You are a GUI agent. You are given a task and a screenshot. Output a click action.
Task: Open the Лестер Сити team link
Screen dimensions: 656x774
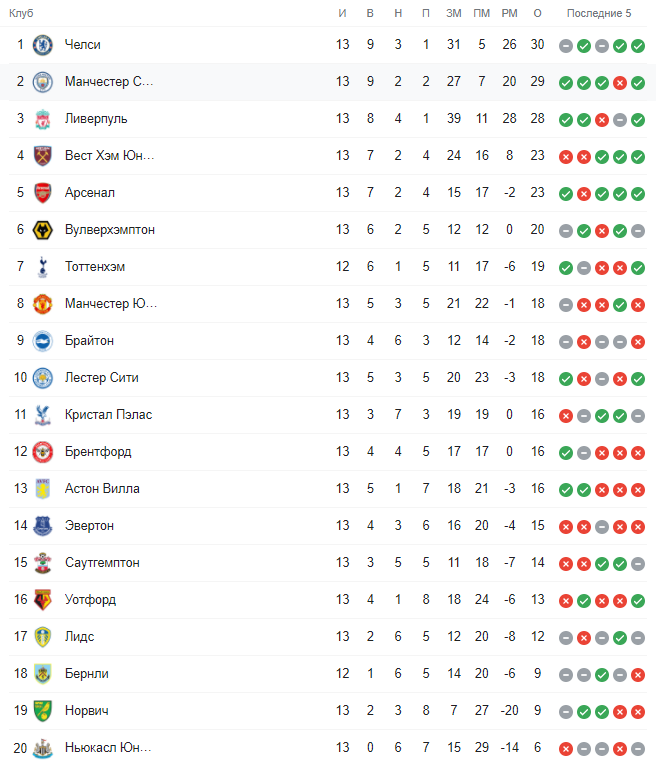click(101, 378)
